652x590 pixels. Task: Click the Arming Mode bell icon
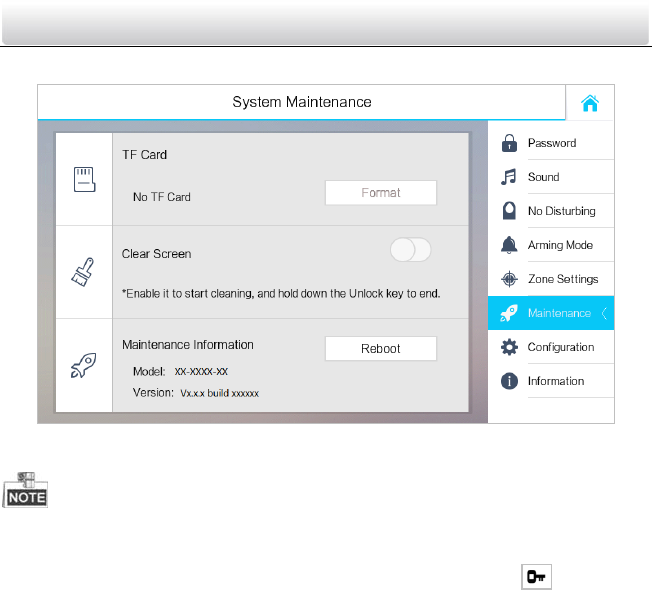(509, 245)
